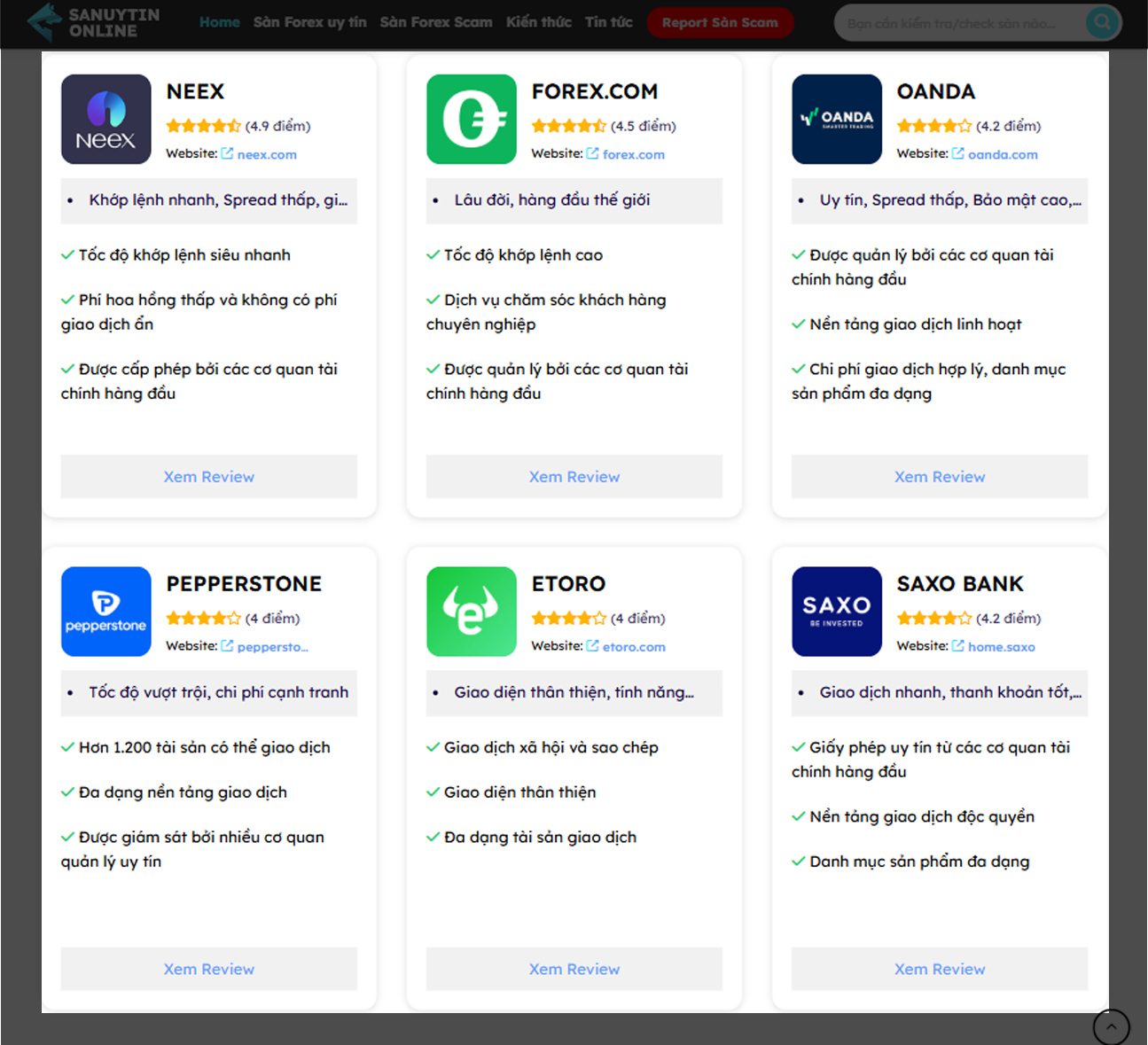Viewport: 1148px width, 1045px height.
Task: Click 'Giao dịch xã hội và sao chép'
Action: [551, 747]
